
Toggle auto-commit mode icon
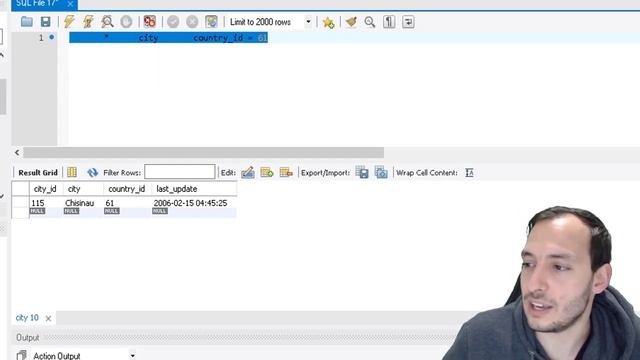point(211,22)
